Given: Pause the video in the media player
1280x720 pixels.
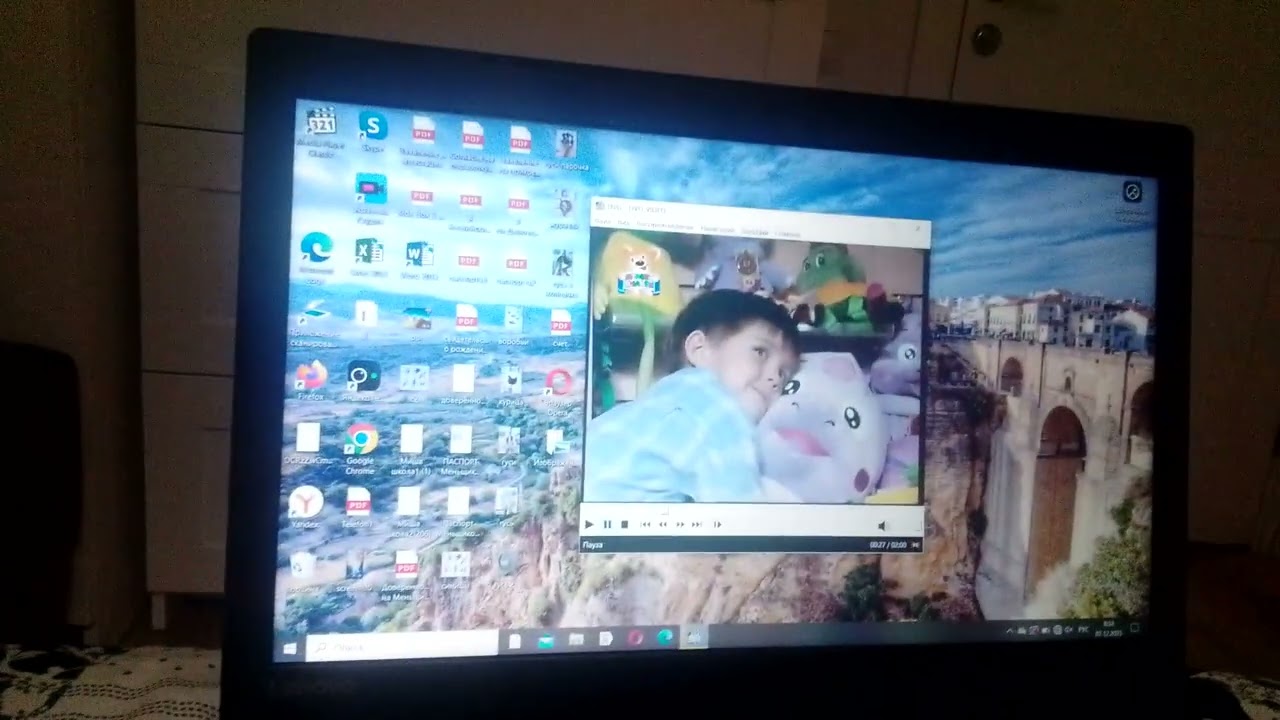Looking at the screenshot, I should (x=607, y=524).
